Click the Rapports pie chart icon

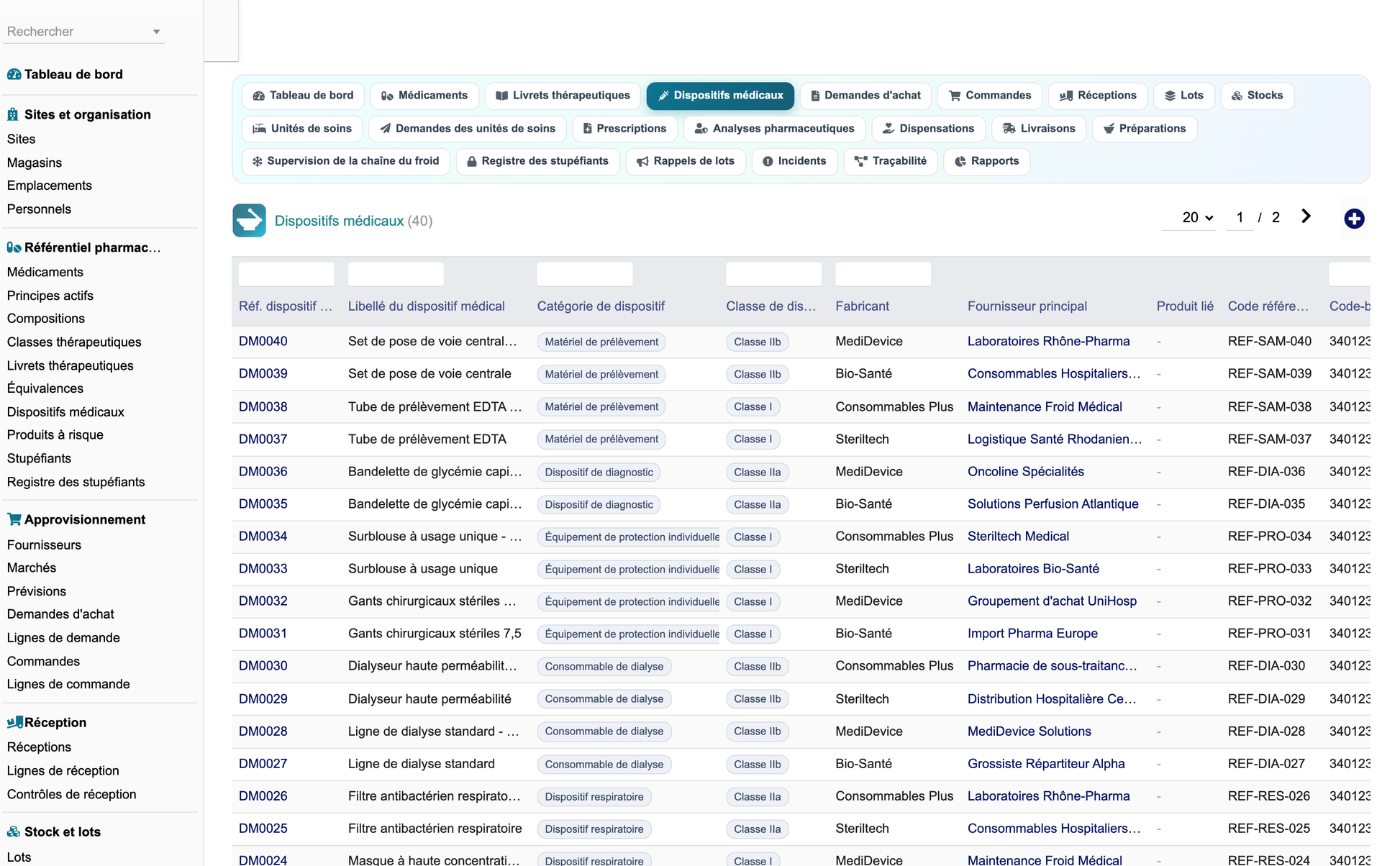(x=960, y=161)
